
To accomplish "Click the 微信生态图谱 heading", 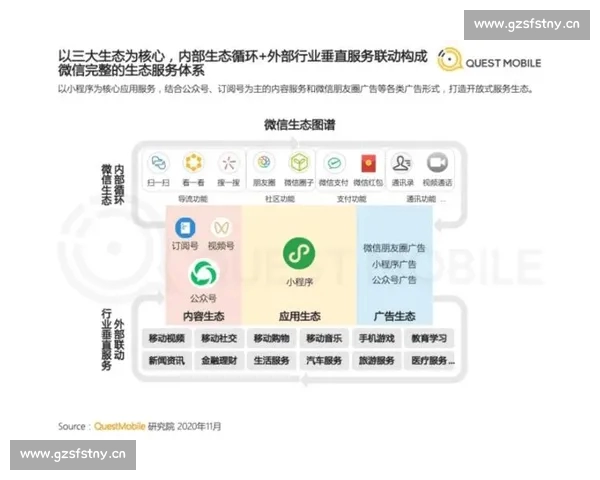I will coord(300,125).
